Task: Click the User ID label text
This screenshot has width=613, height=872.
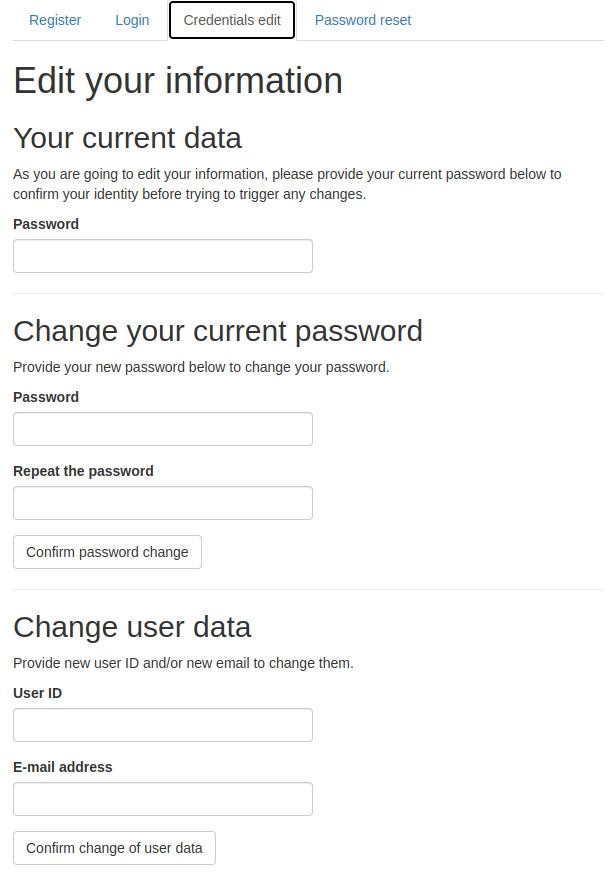Action: coord(38,693)
